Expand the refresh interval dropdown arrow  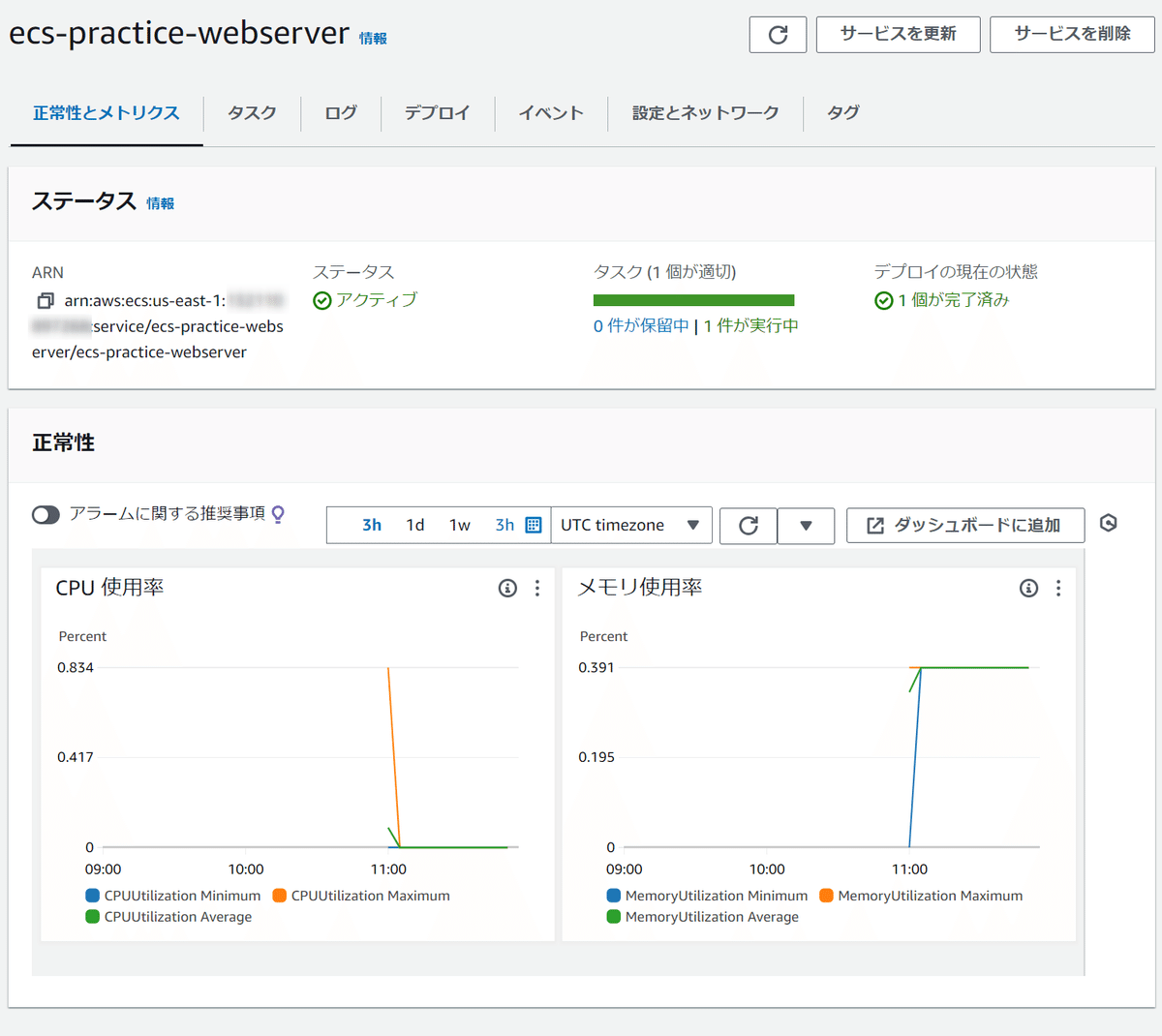click(806, 526)
